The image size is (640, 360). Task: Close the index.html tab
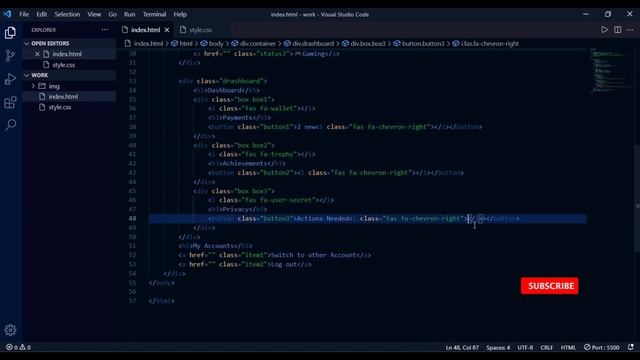pyautogui.click(x=167, y=30)
